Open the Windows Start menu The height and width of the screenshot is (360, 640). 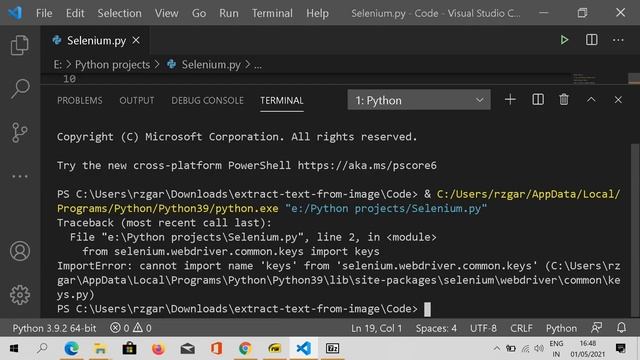point(14,348)
